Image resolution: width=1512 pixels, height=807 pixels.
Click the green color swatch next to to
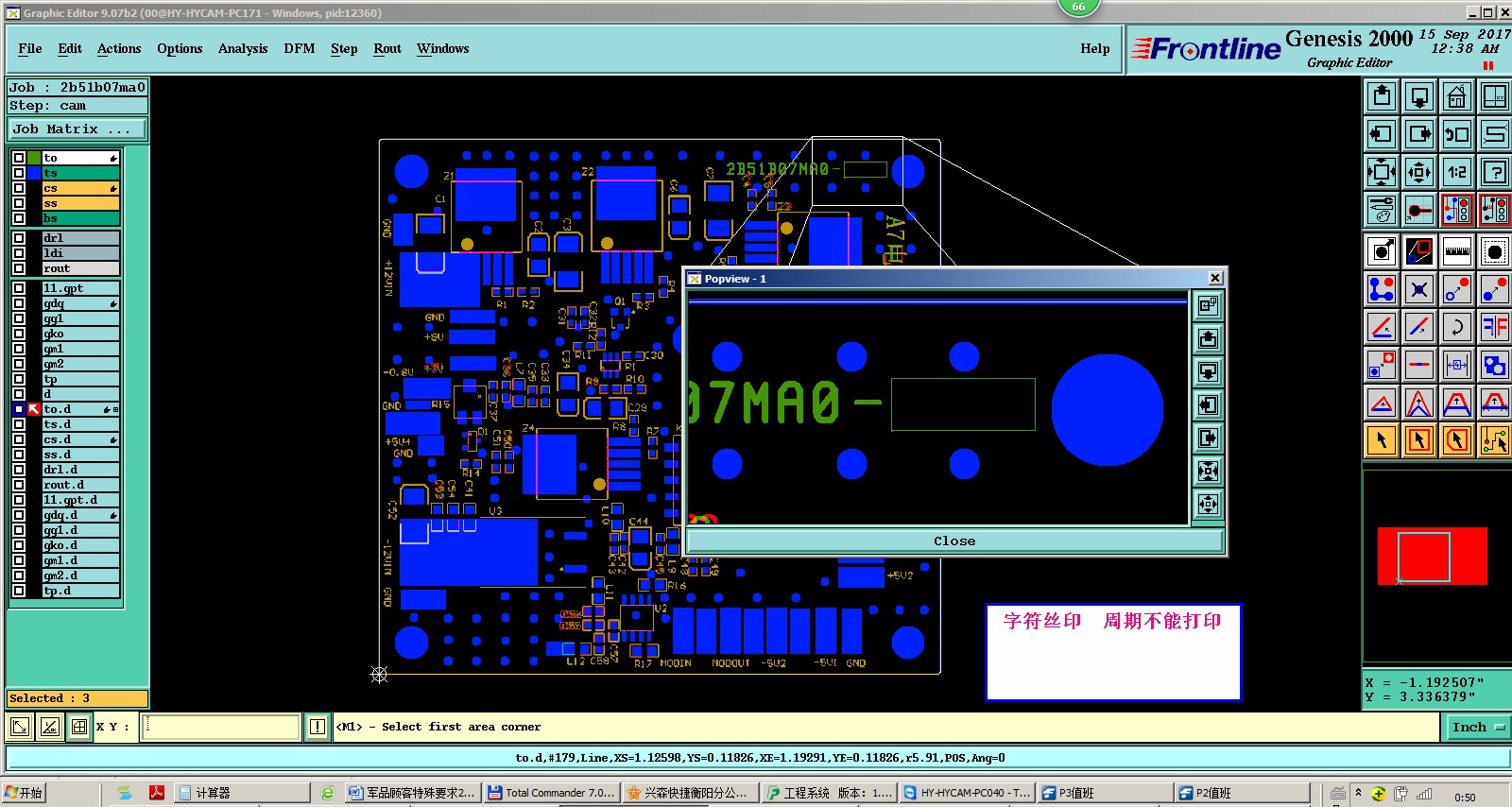tap(34, 158)
